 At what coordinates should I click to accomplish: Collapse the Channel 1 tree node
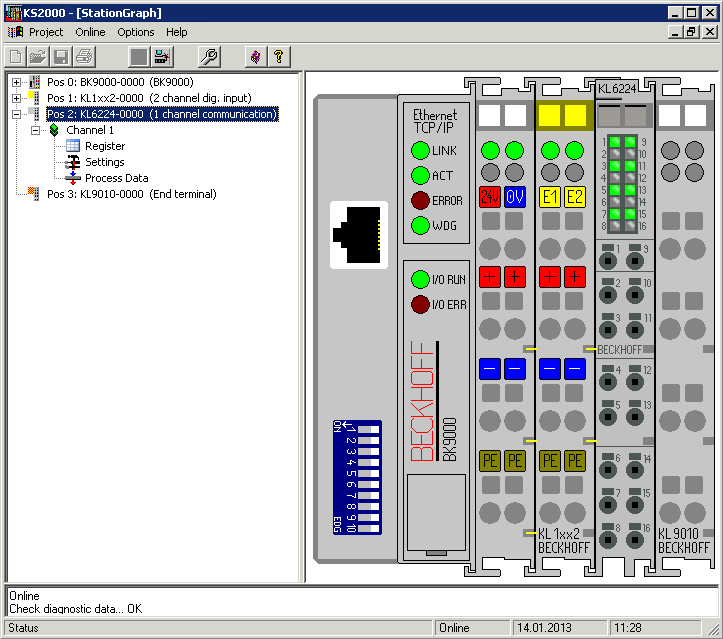pyautogui.click(x=36, y=130)
